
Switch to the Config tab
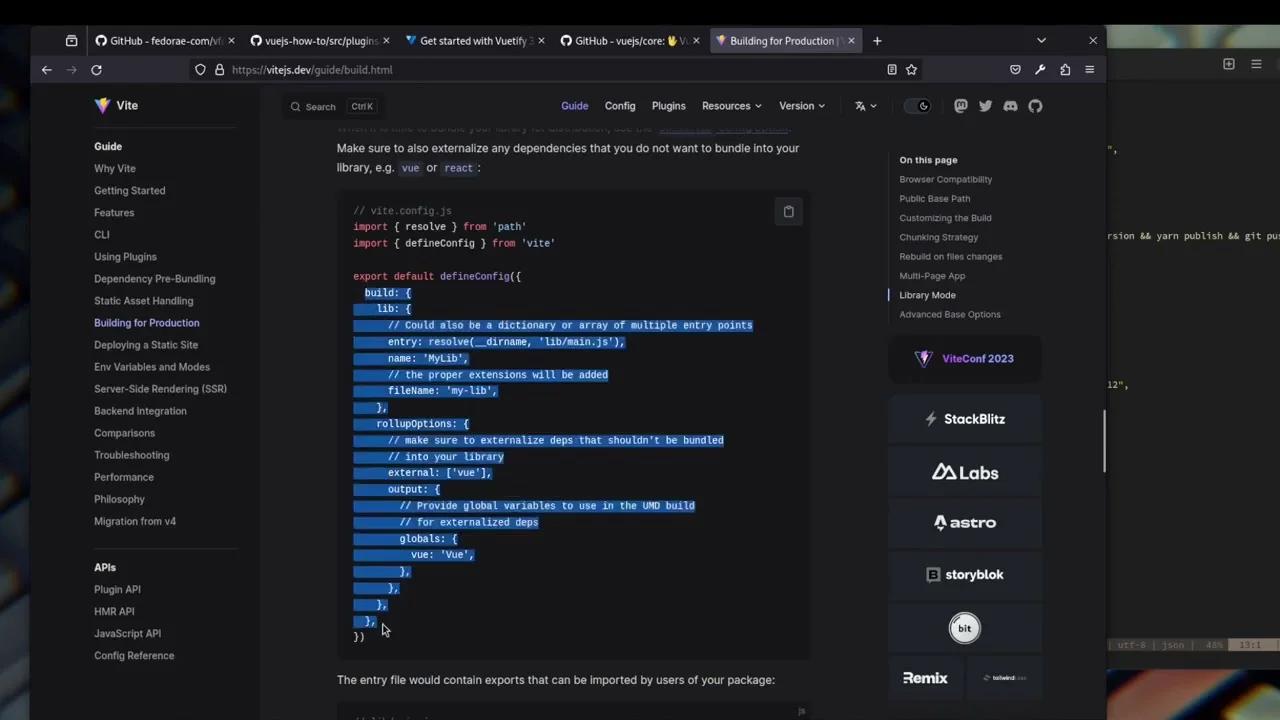pos(619,105)
